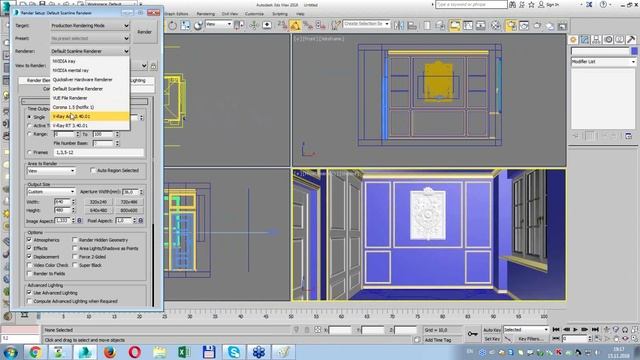Open Area to Render View dropdown
The height and width of the screenshot is (360, 640).
coord(51,171)
